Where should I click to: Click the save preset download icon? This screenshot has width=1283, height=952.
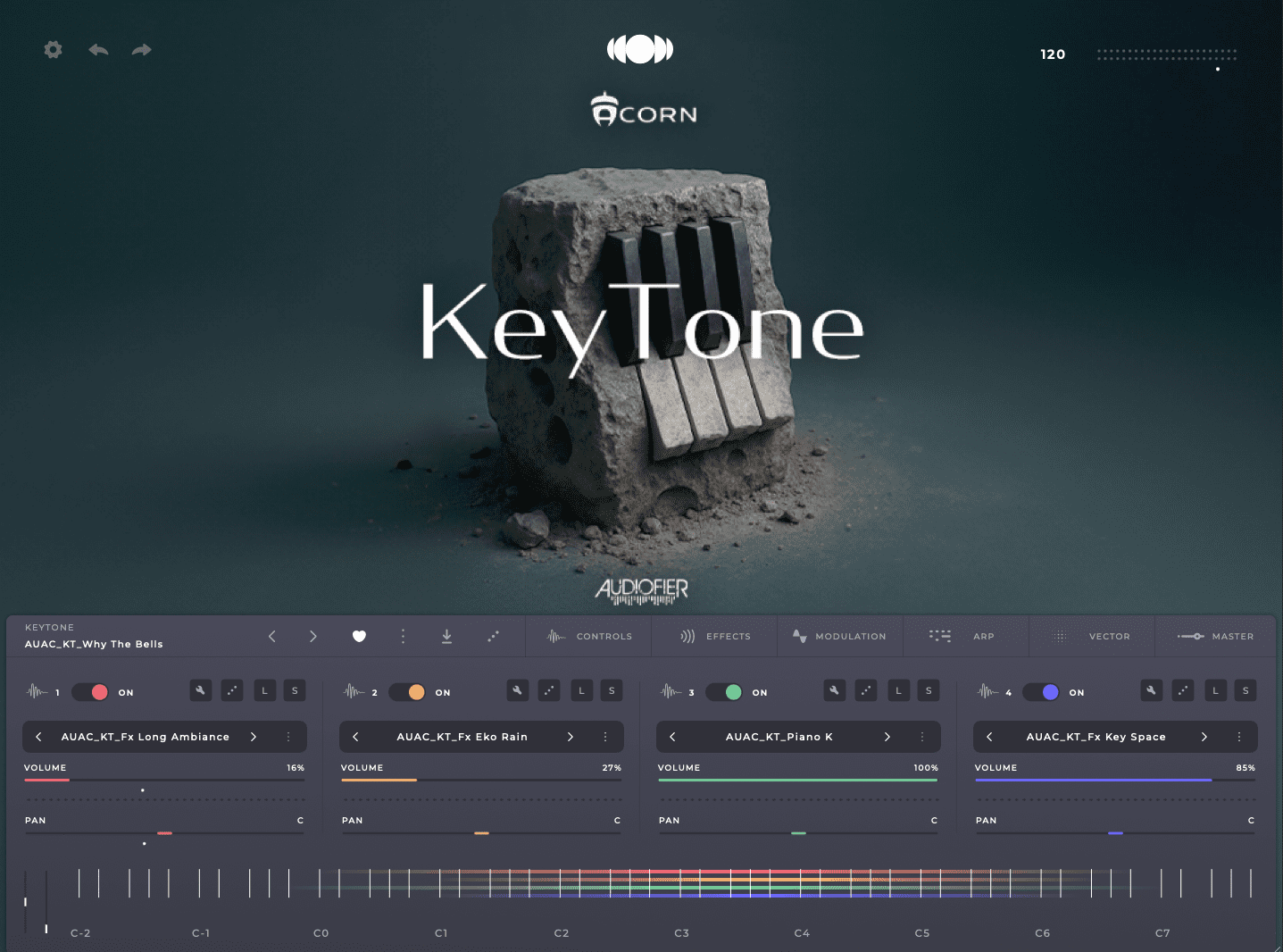point(446,636)
